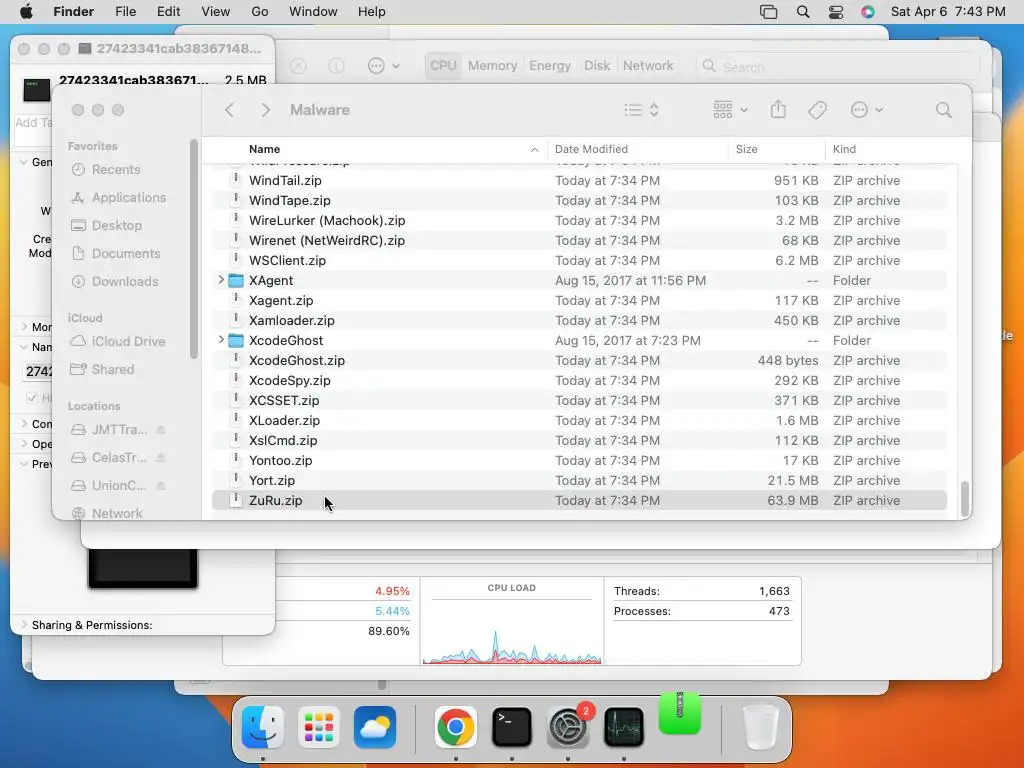Open Spotlight search in menu bar
Viewport: 1024px width, 768px height.
tap(803, 12)
